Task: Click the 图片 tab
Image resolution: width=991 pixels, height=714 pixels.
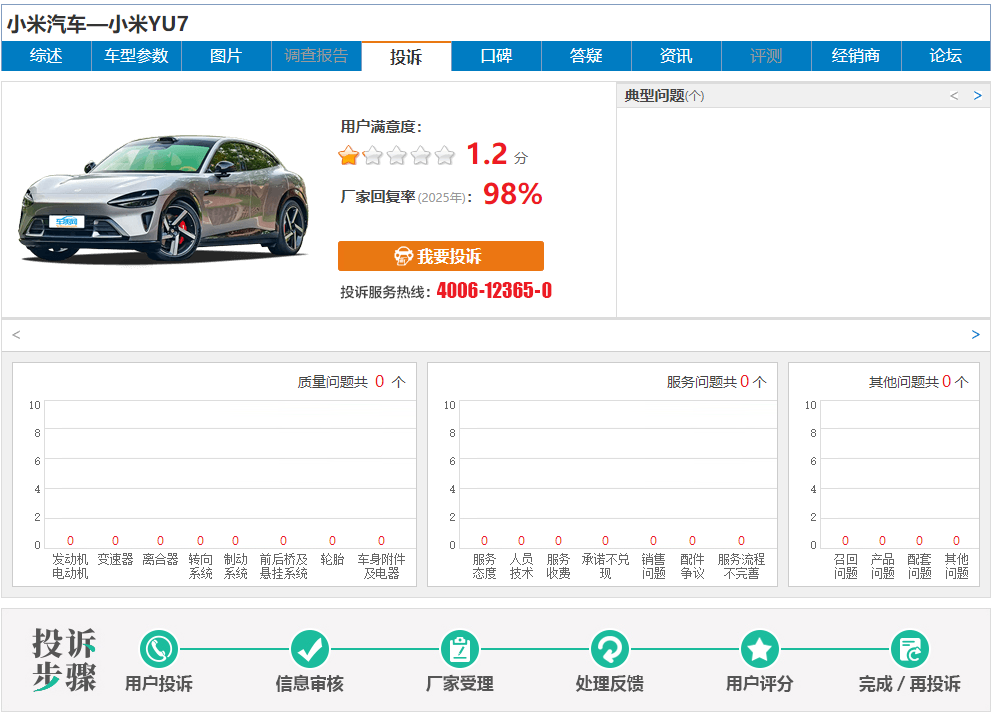Action: click(x=226, y=56)
